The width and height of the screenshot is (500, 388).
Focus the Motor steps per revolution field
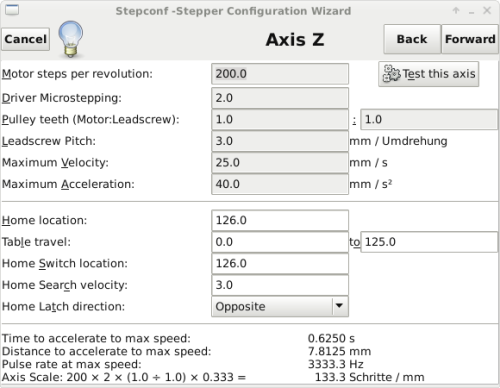280,74
